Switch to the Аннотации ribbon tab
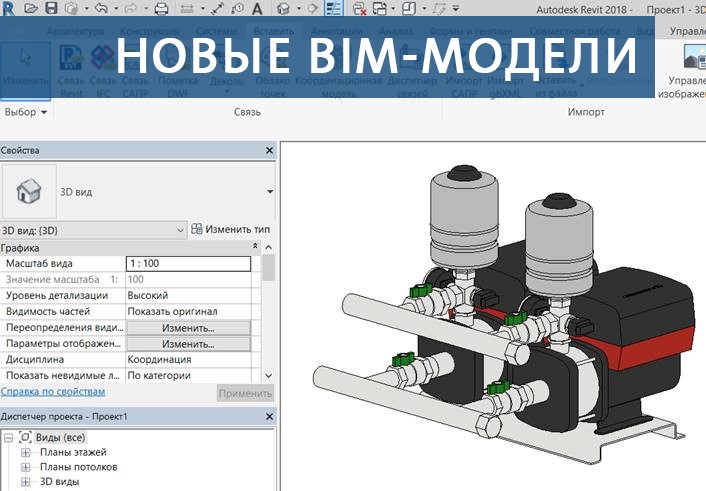This screenshot has height=491, width=706. pyautogui.click(x=337, y=31)
